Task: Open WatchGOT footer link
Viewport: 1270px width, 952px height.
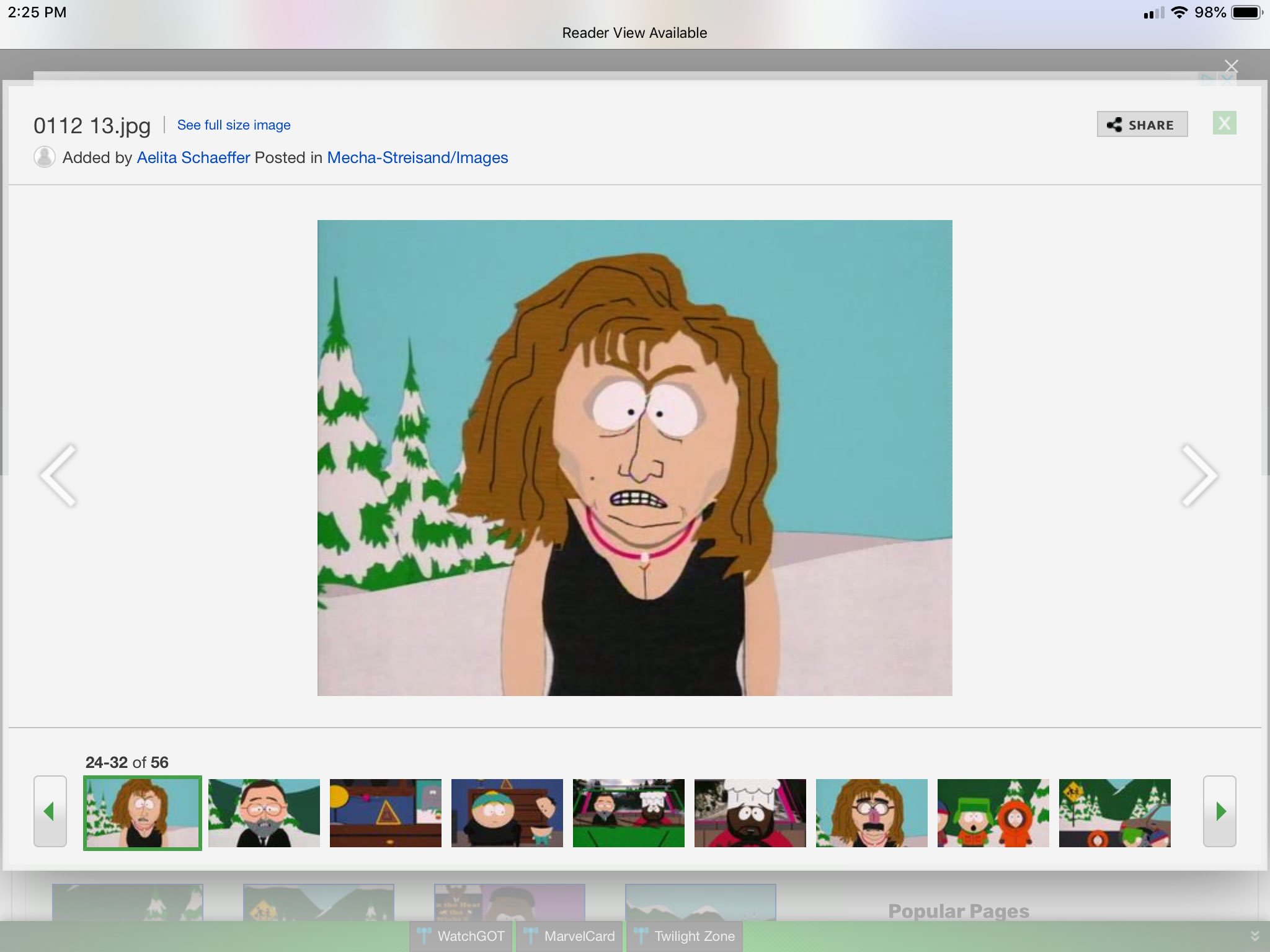Action: (461, 936)
